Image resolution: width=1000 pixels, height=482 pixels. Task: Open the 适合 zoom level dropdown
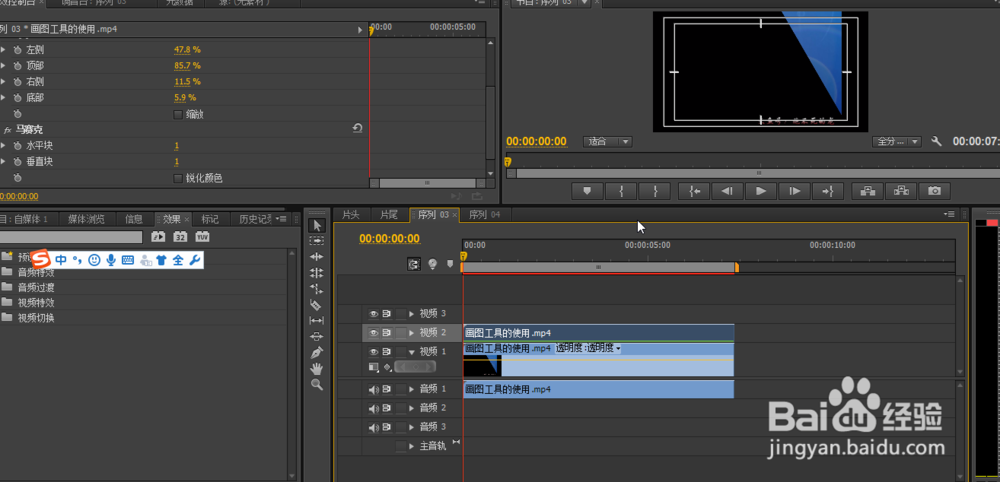click(607, 142)
